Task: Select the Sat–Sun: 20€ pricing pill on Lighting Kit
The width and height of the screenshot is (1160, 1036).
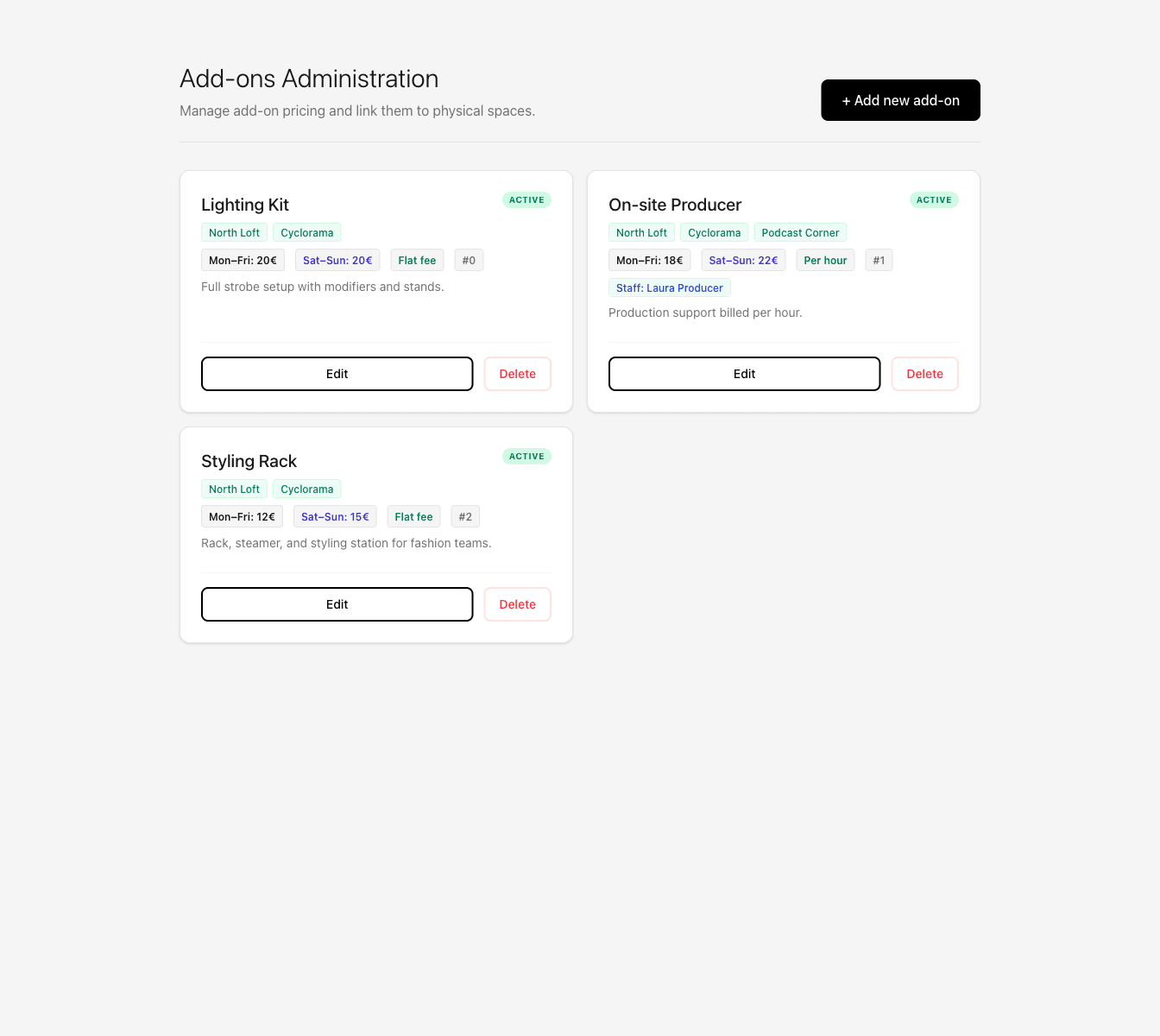Action: 337,260
